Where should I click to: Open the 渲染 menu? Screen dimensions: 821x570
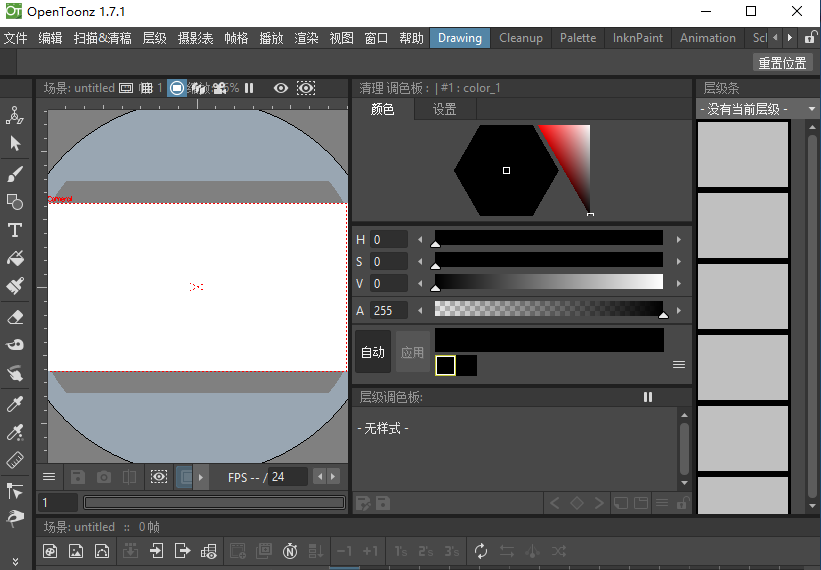click(306, 38)
